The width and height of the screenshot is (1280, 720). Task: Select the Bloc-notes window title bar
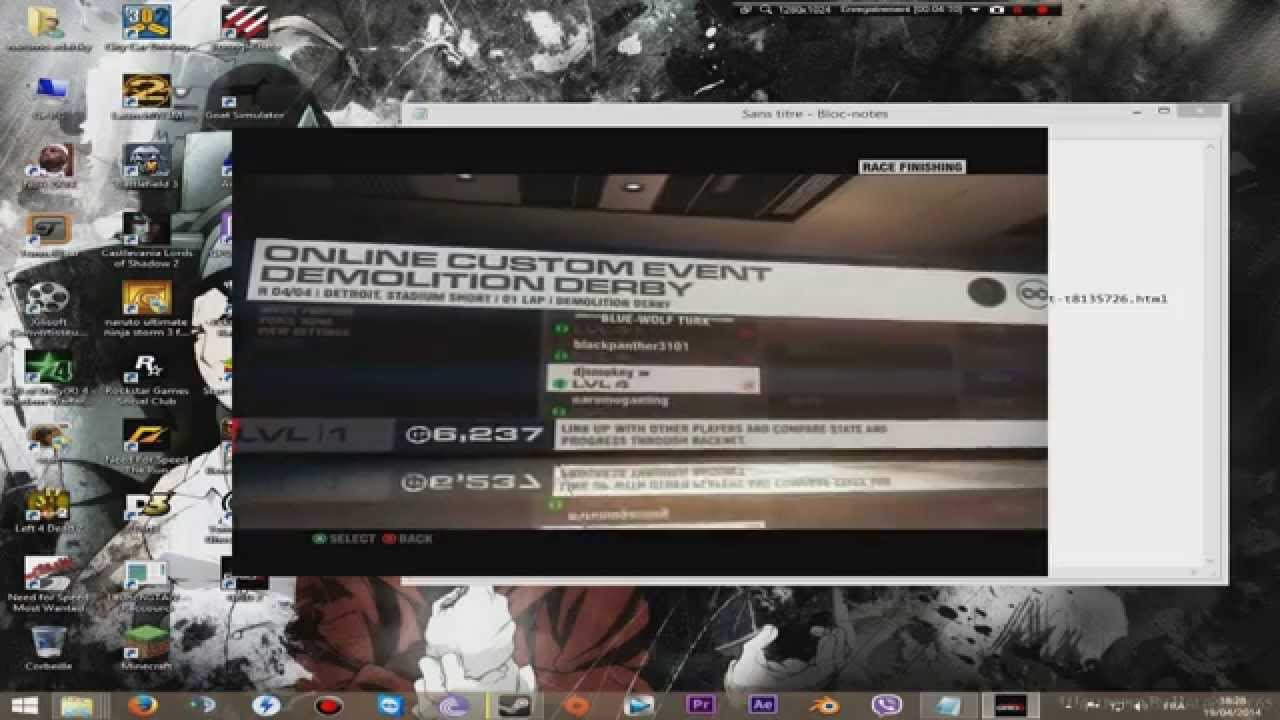[814, 113]
